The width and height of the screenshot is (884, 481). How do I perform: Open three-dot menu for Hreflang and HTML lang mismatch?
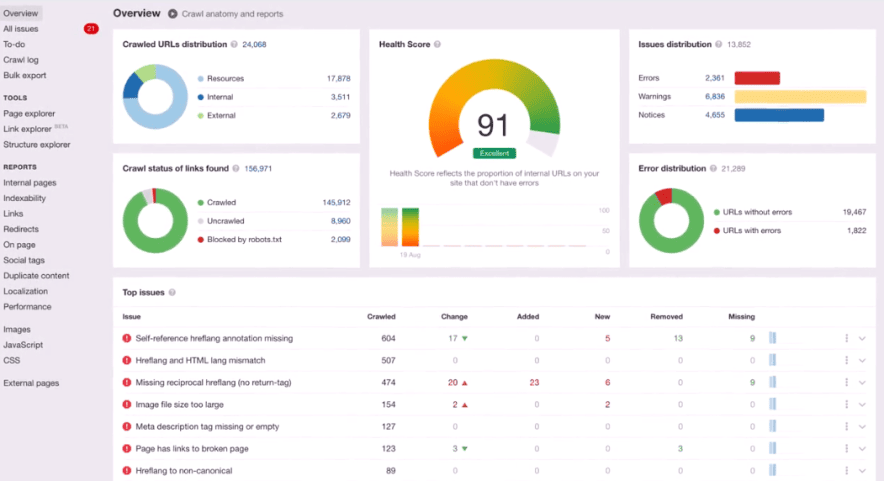(846, 360)
